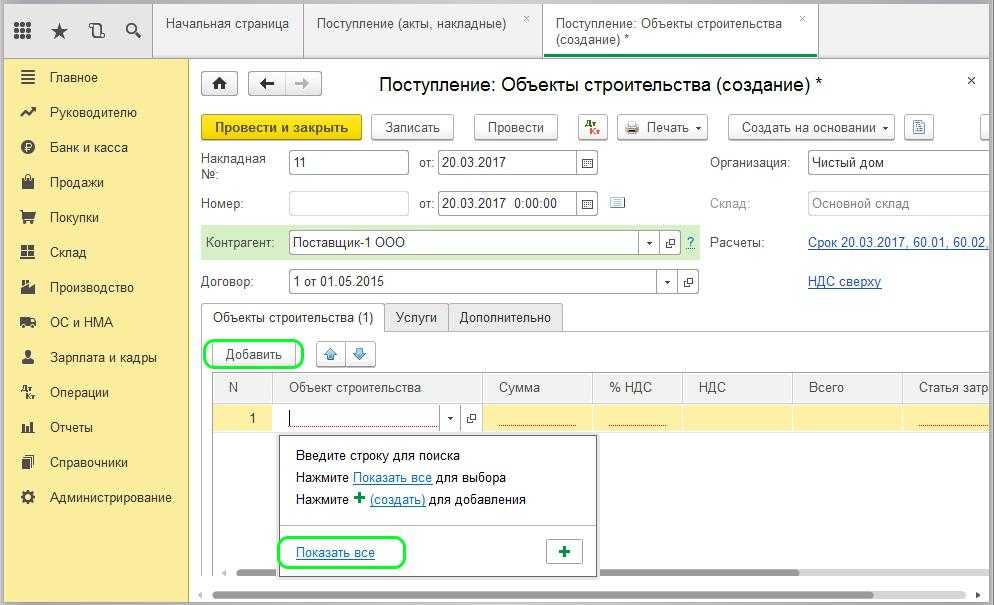The image size is (994, 605).
Task: Open Favorites star icon
Action: [59, 30]
